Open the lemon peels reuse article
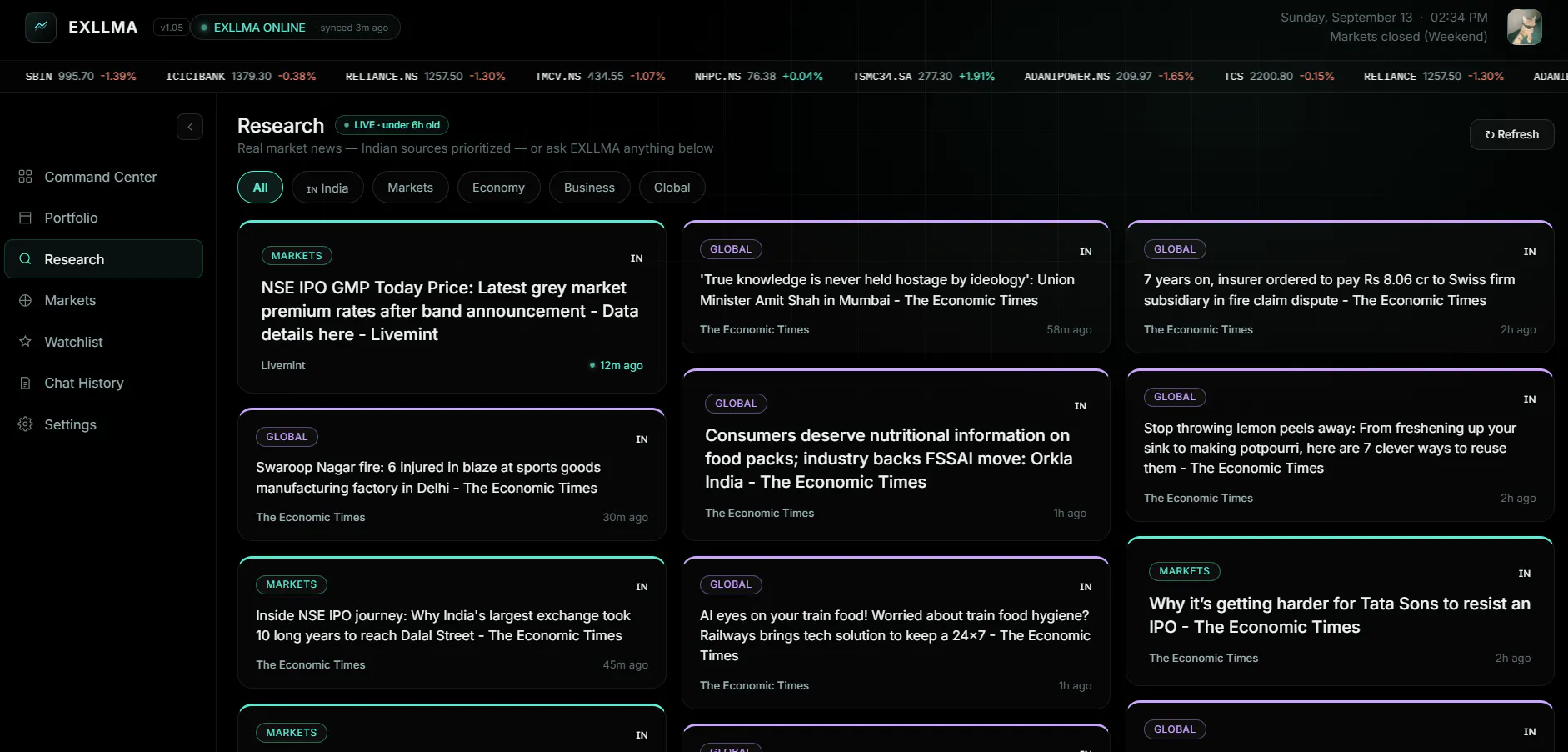The height and width of the screenshot is (752, 1568). coord(1340,445)
